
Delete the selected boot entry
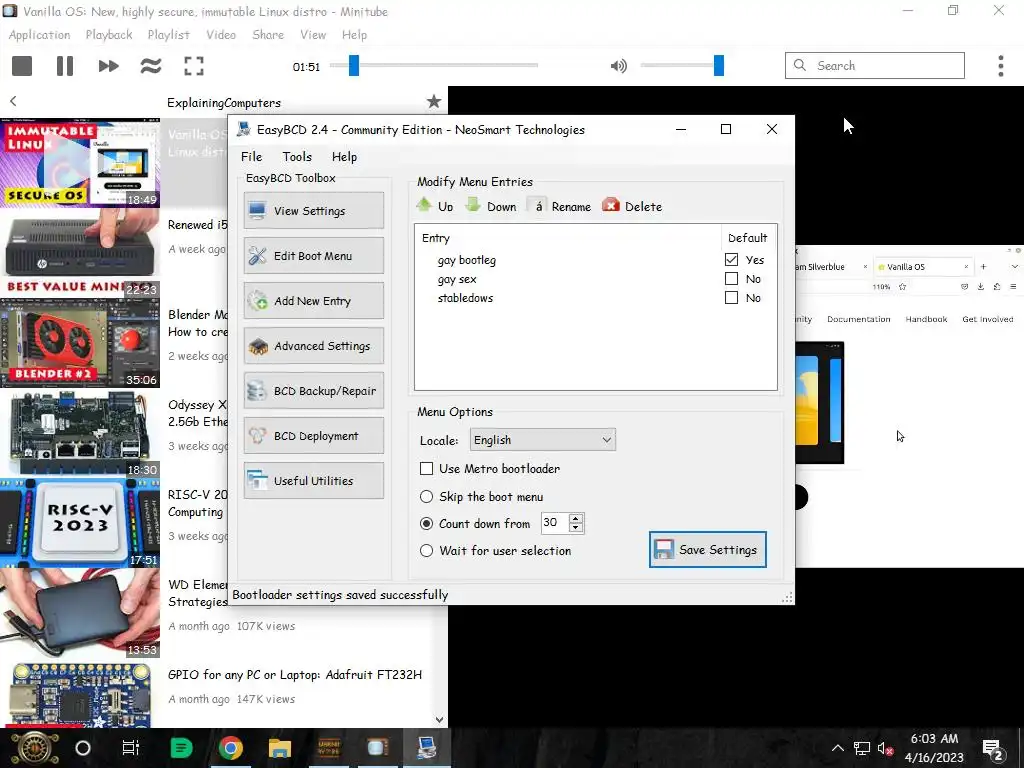pyautogui.click(x=632, y=206)
